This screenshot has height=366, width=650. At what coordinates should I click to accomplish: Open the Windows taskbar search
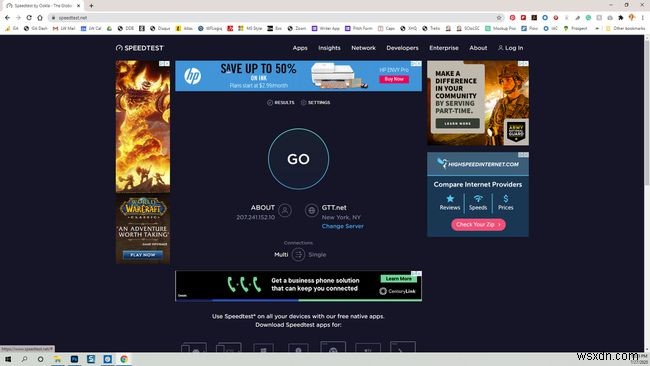coord(24,359)
